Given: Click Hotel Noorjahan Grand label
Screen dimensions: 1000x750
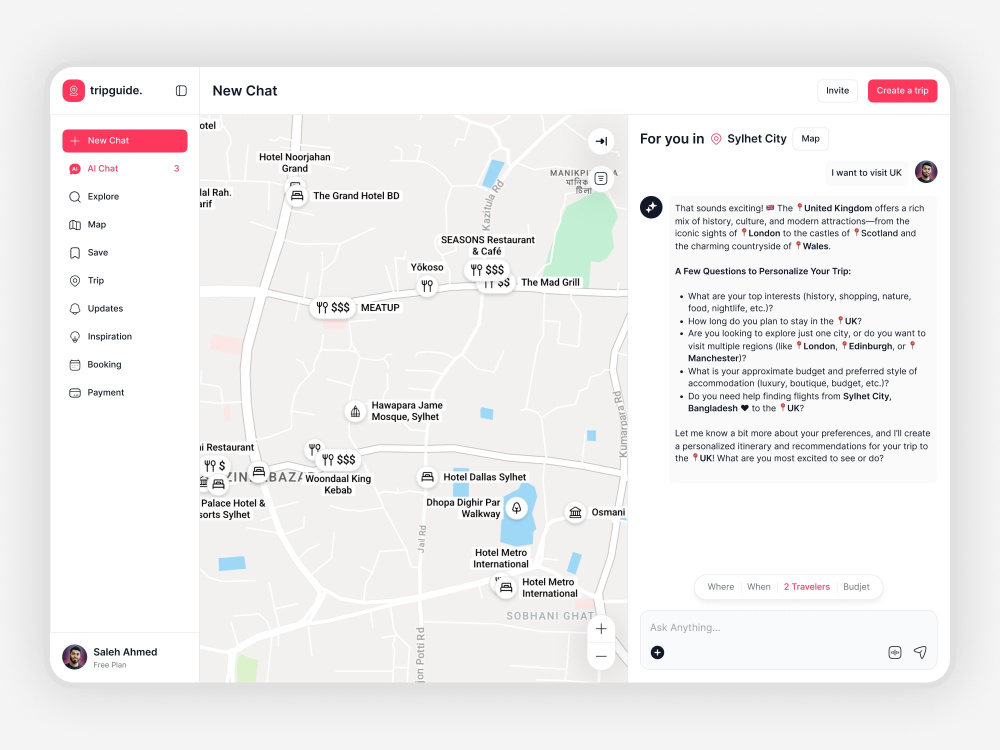Looking at the screenshot, I should pyautogui.click(x=295, y=163).
